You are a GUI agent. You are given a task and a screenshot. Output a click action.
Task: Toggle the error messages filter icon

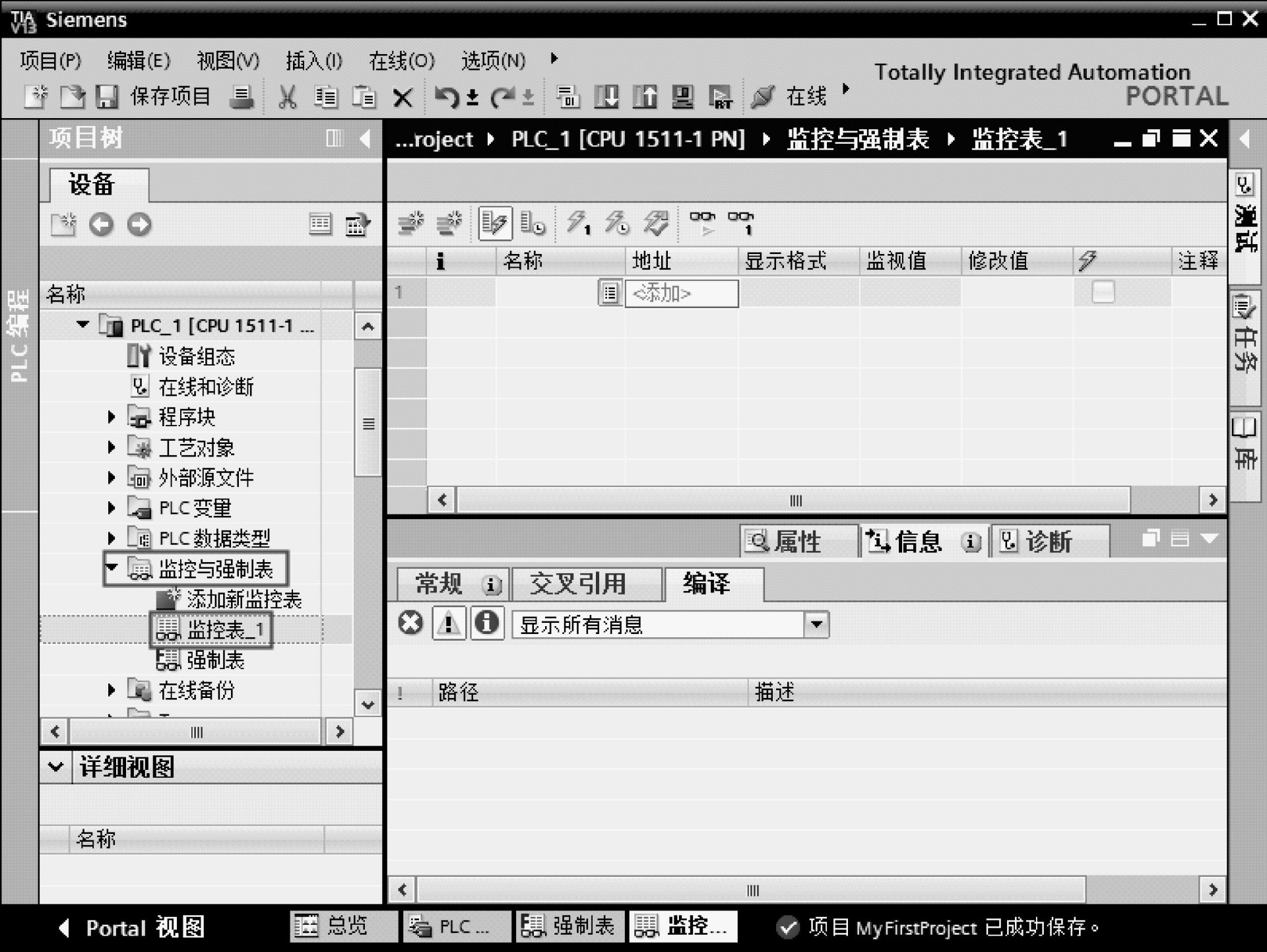coord(410,623)
